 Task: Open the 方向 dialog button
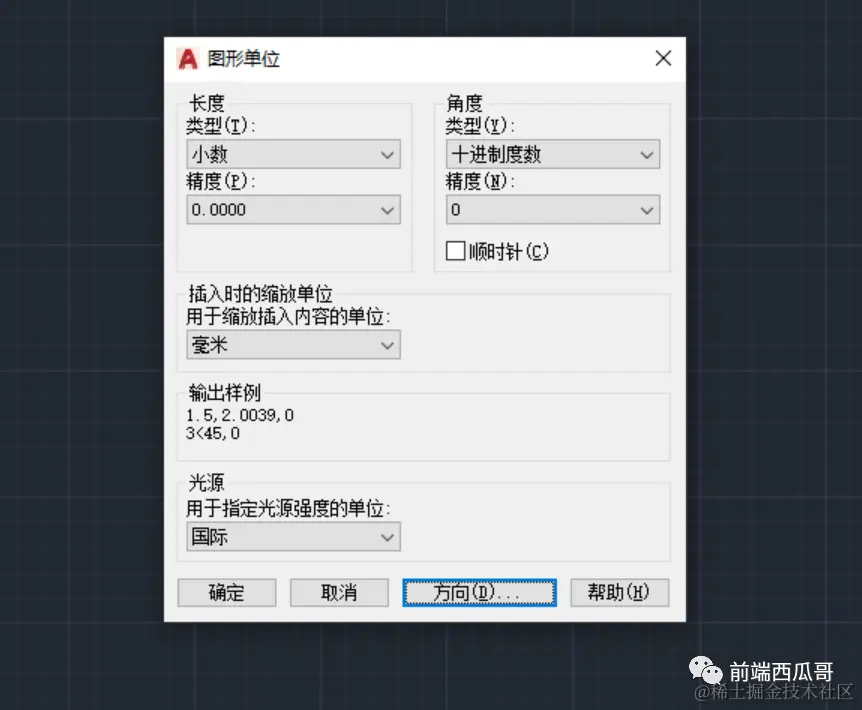pyautogui.click(x=479, y=592)
